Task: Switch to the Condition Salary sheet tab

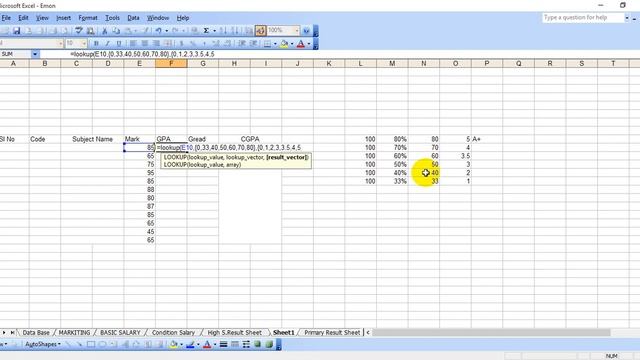Action: (x=173, y=333)
